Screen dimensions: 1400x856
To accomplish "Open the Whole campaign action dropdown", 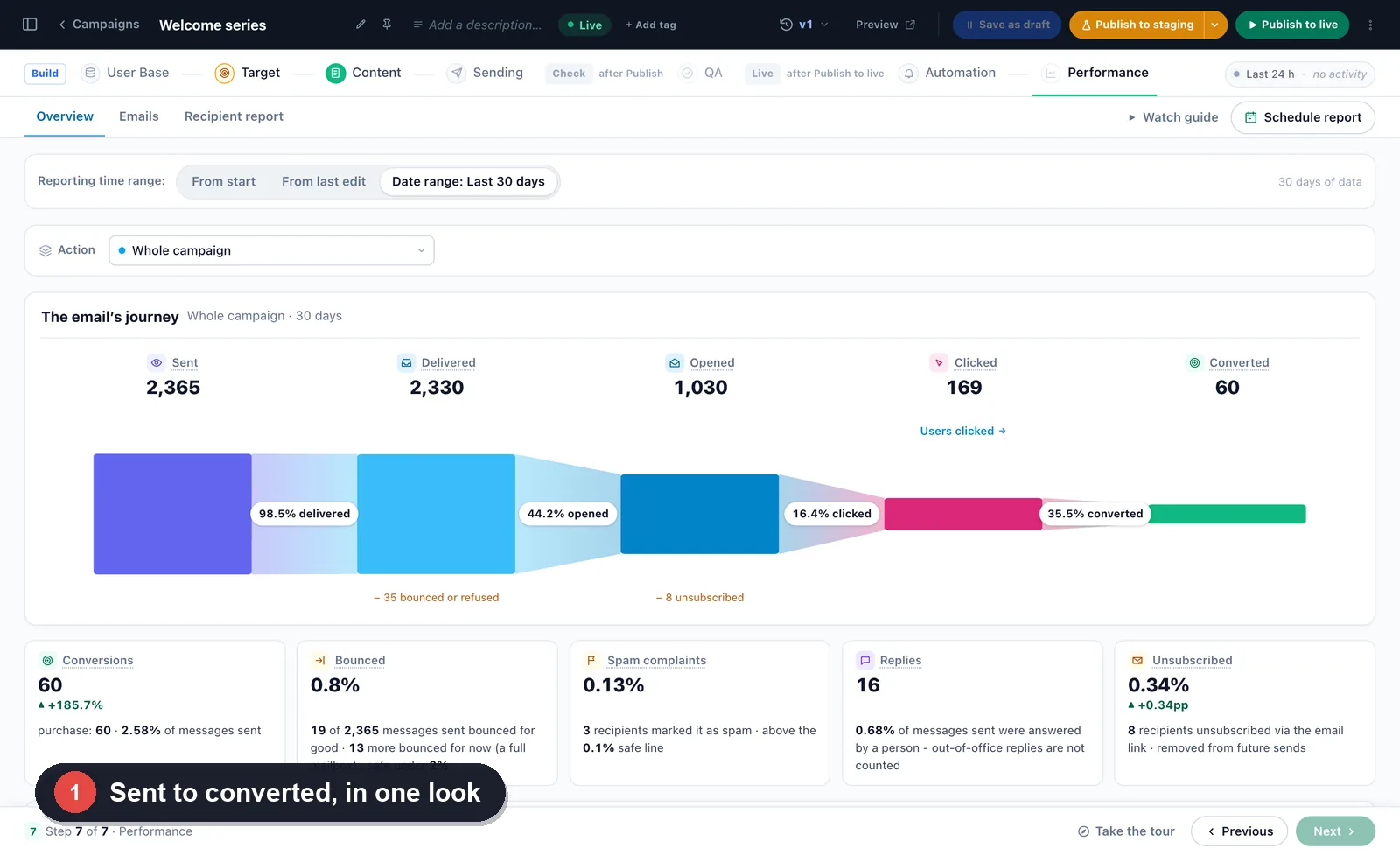I will pyautogui.click(x=271, y=250).
